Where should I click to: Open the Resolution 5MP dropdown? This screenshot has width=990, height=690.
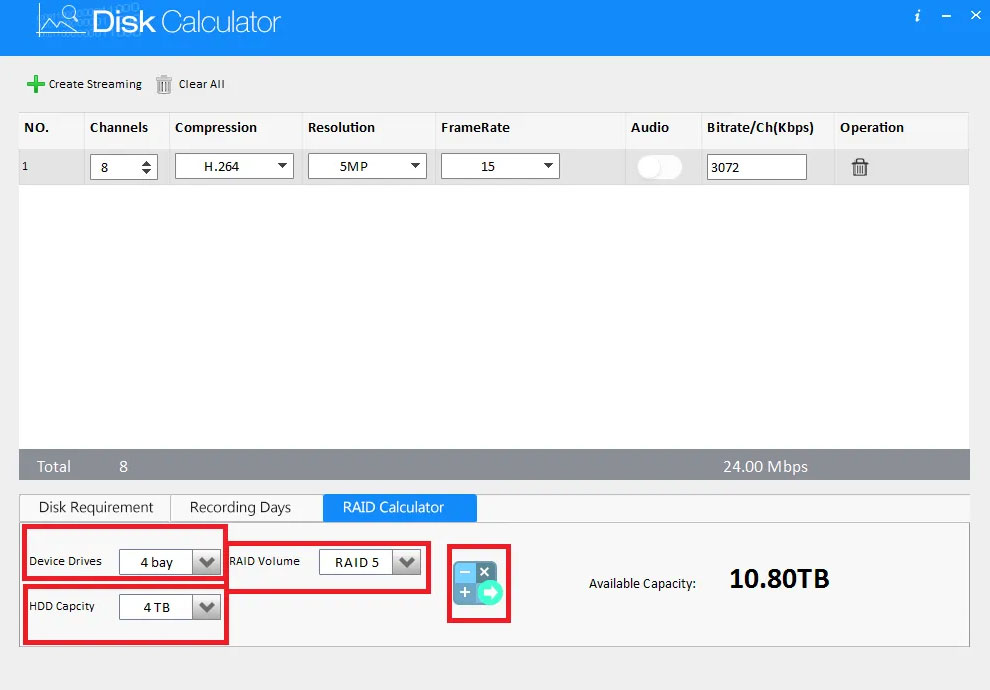(367, 166)
